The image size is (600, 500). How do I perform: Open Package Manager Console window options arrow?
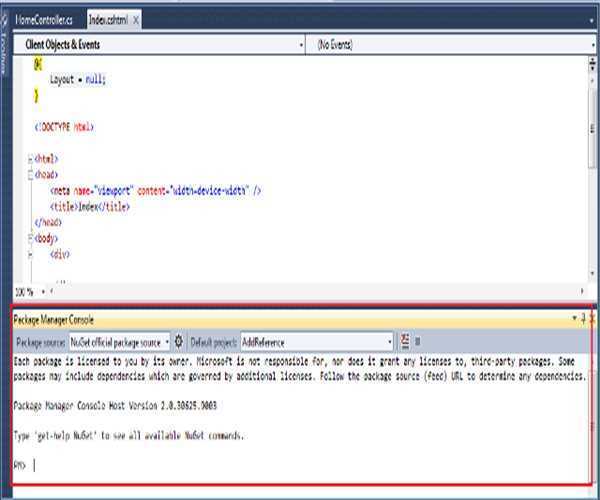click(574, 318)
